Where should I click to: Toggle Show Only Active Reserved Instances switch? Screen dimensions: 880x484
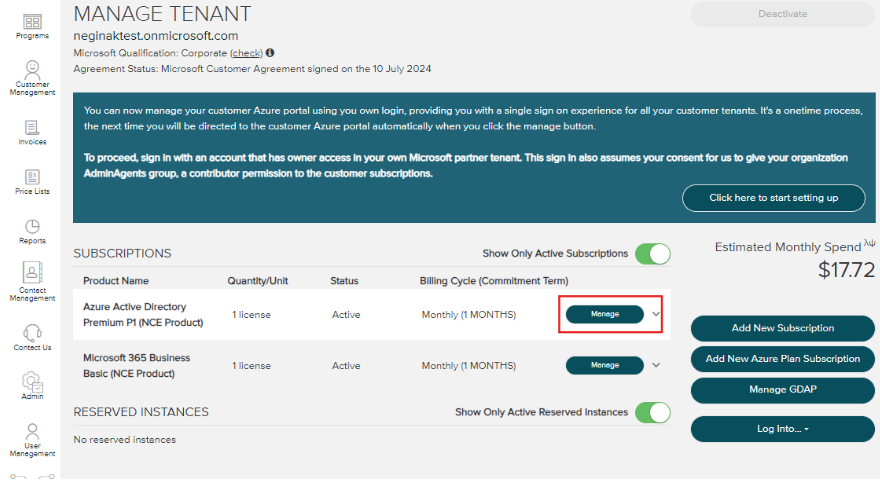click(653, 413)
